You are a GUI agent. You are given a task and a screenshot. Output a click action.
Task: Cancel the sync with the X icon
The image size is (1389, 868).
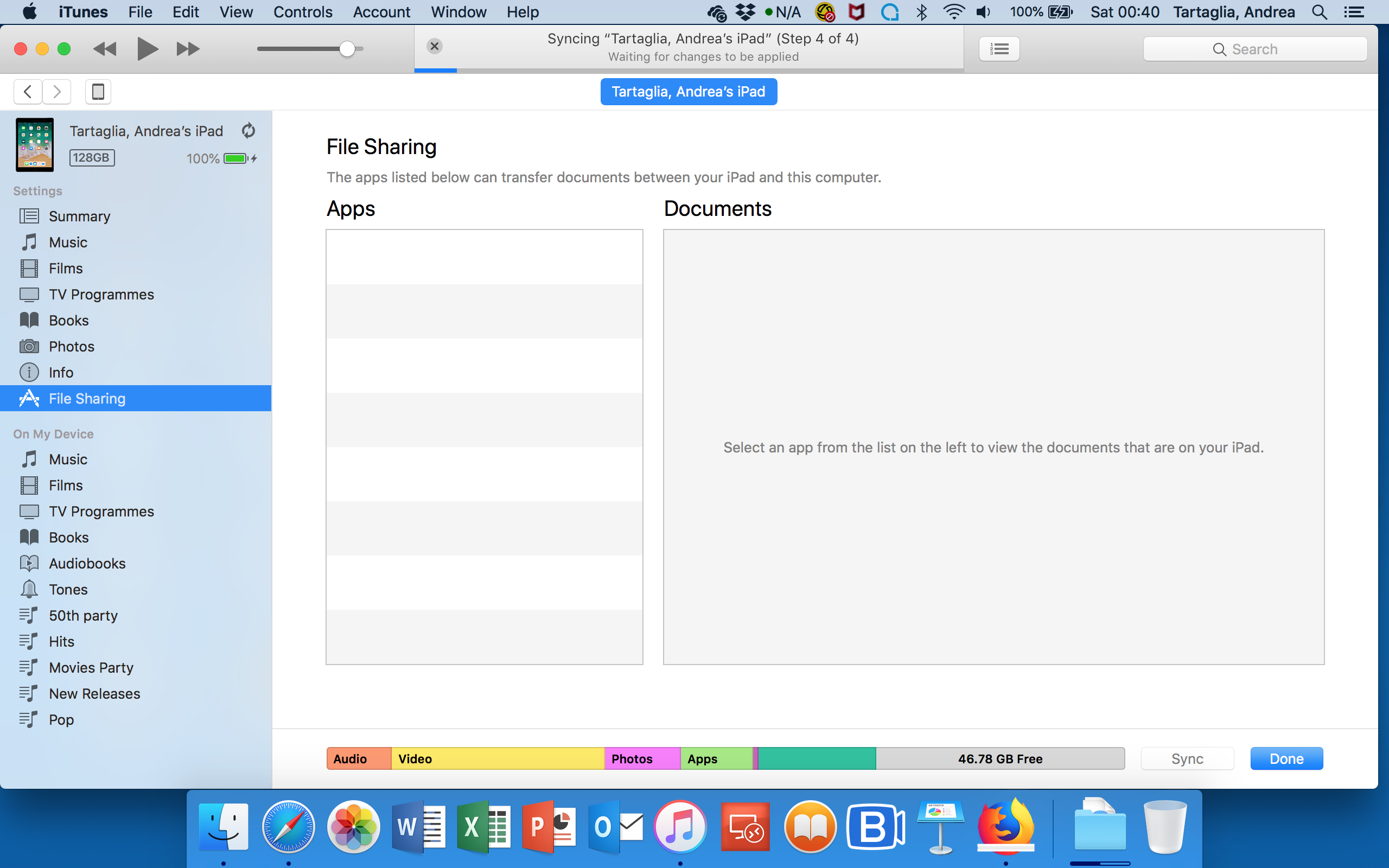pos(435,47)
